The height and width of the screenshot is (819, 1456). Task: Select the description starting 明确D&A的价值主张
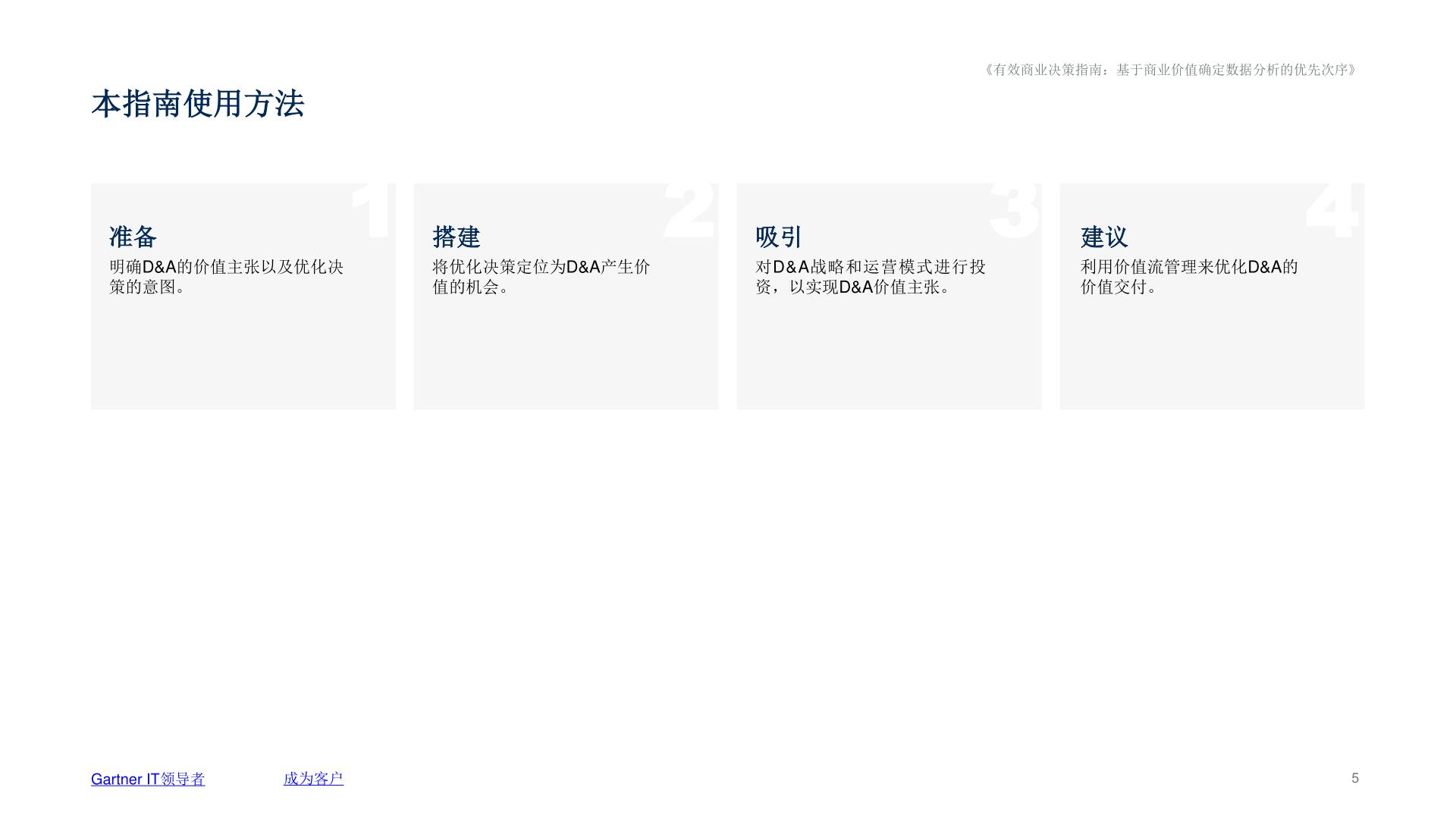[227, 277]
